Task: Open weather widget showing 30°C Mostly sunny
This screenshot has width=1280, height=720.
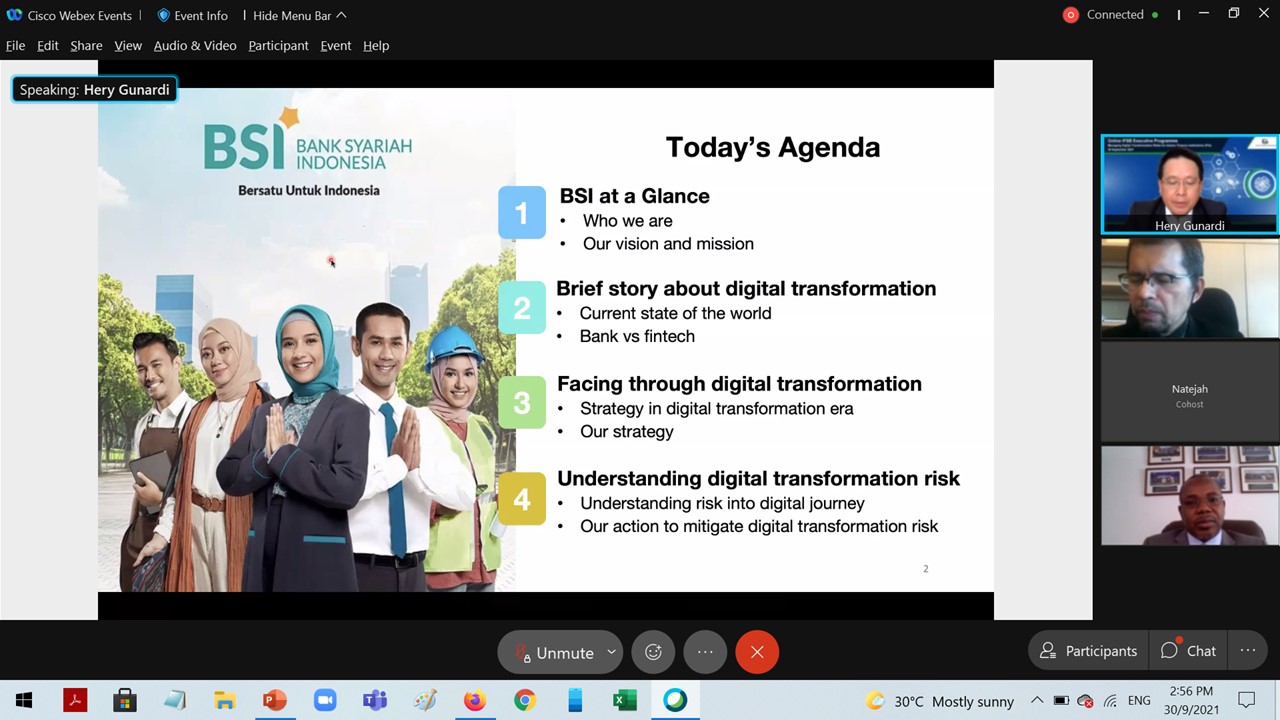Action: [940, 701]
